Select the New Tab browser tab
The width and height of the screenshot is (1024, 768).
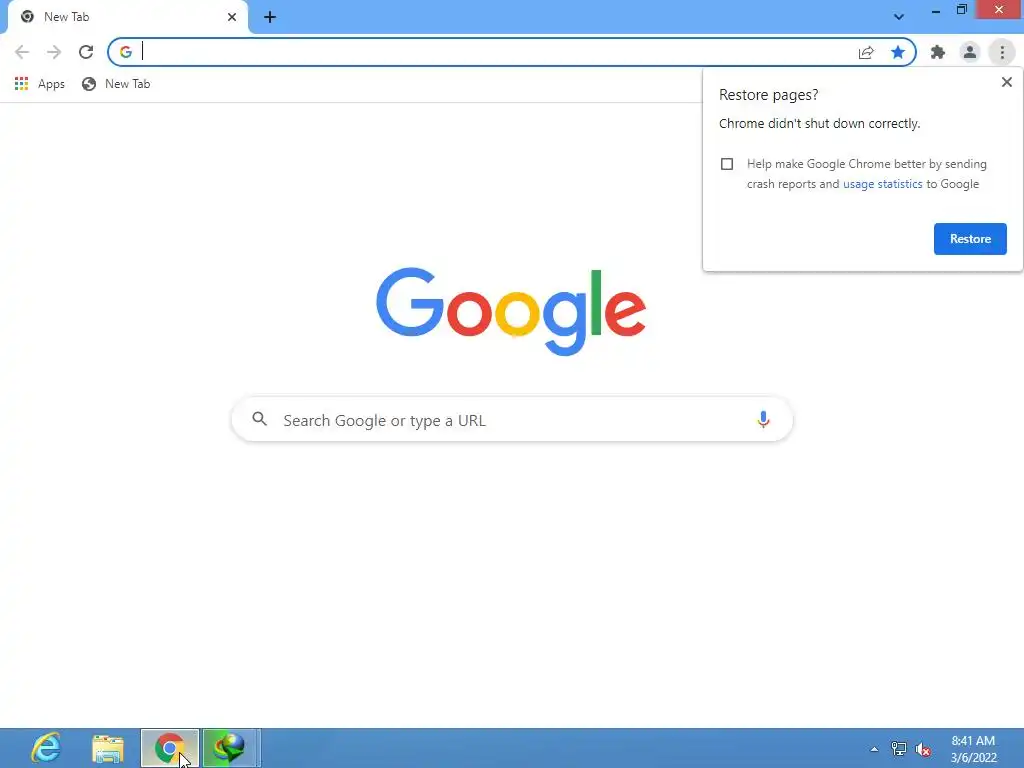128,18
